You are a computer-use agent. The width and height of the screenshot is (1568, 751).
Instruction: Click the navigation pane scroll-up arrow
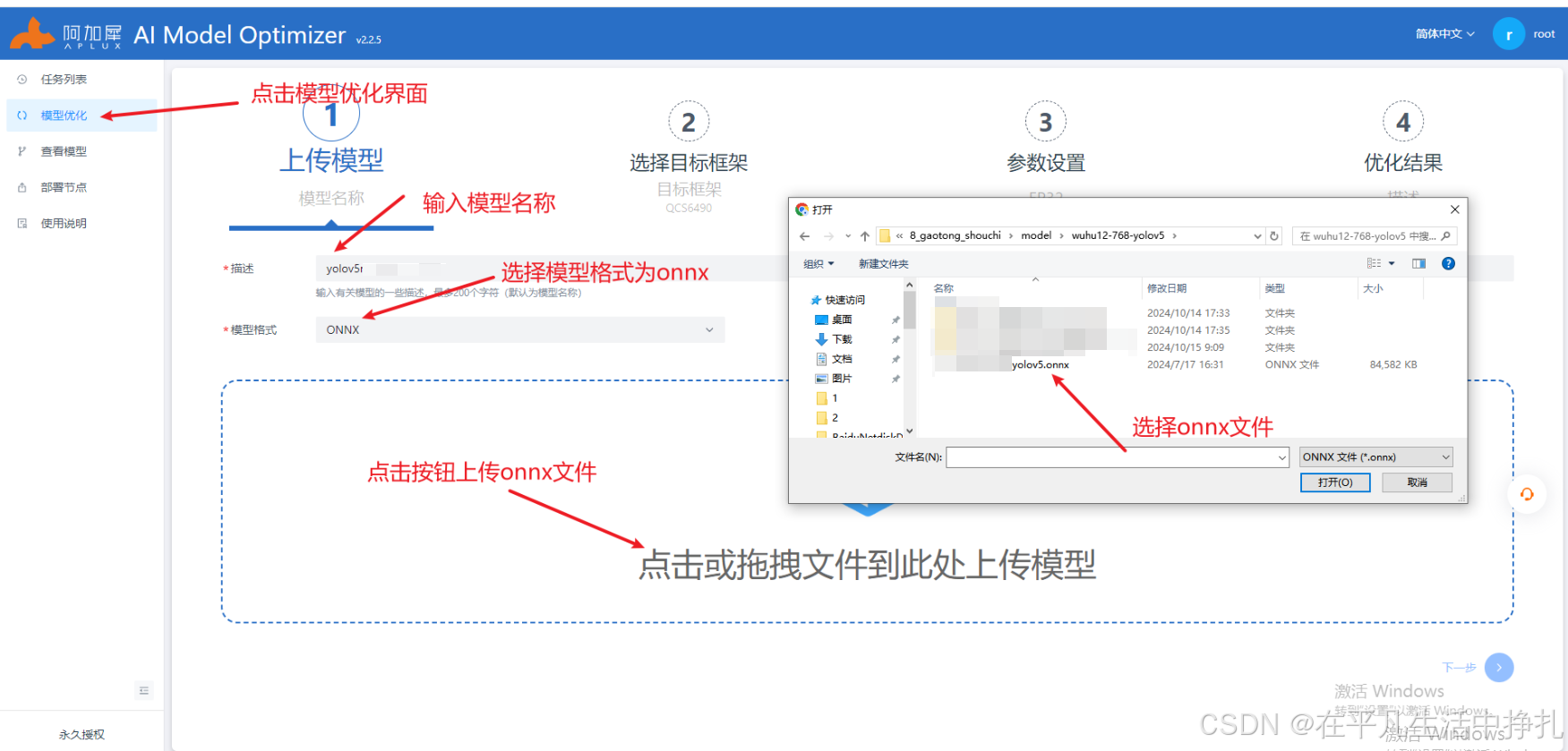point(910,286)
